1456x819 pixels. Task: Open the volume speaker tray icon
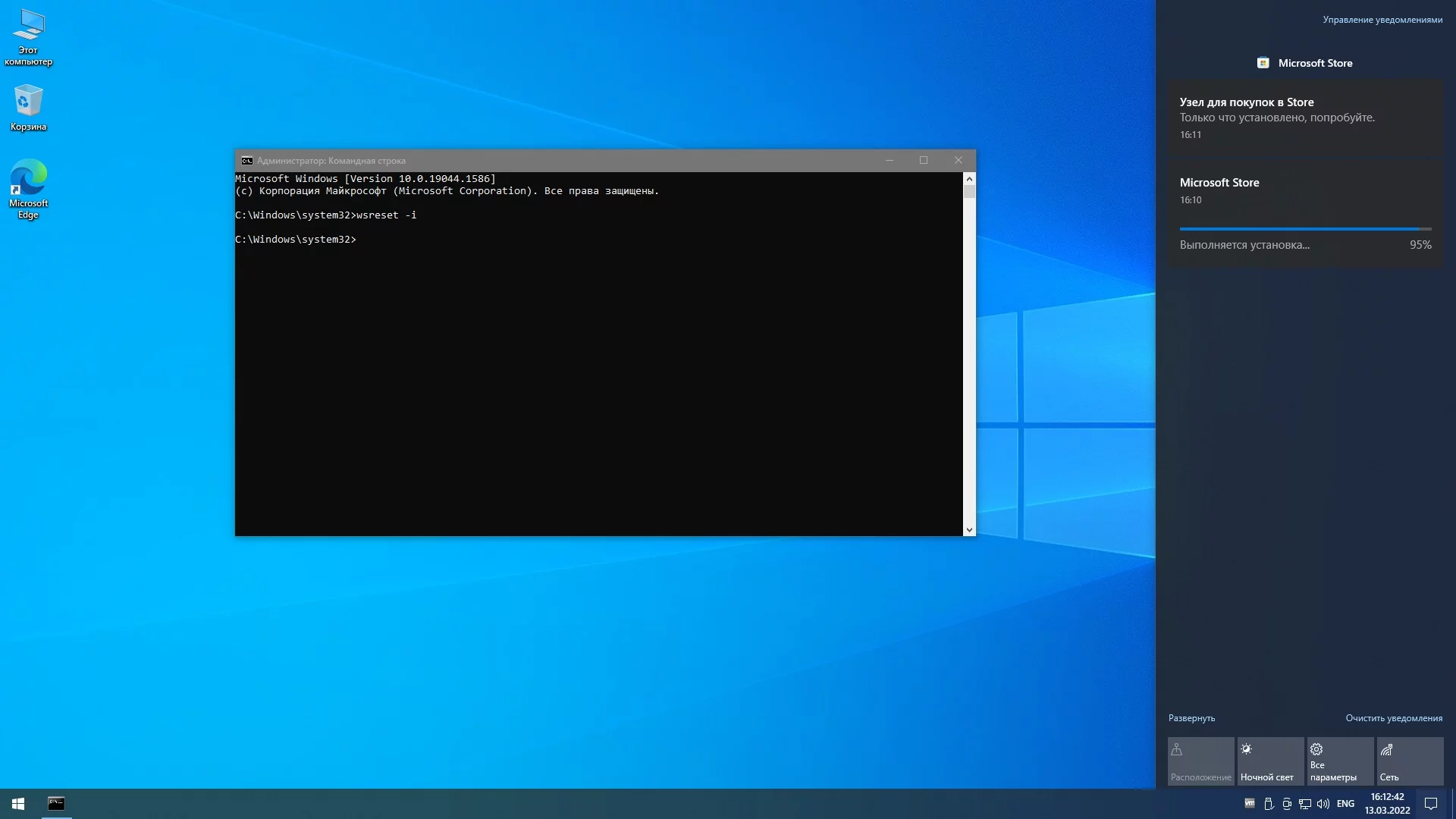pos(1323,804)
